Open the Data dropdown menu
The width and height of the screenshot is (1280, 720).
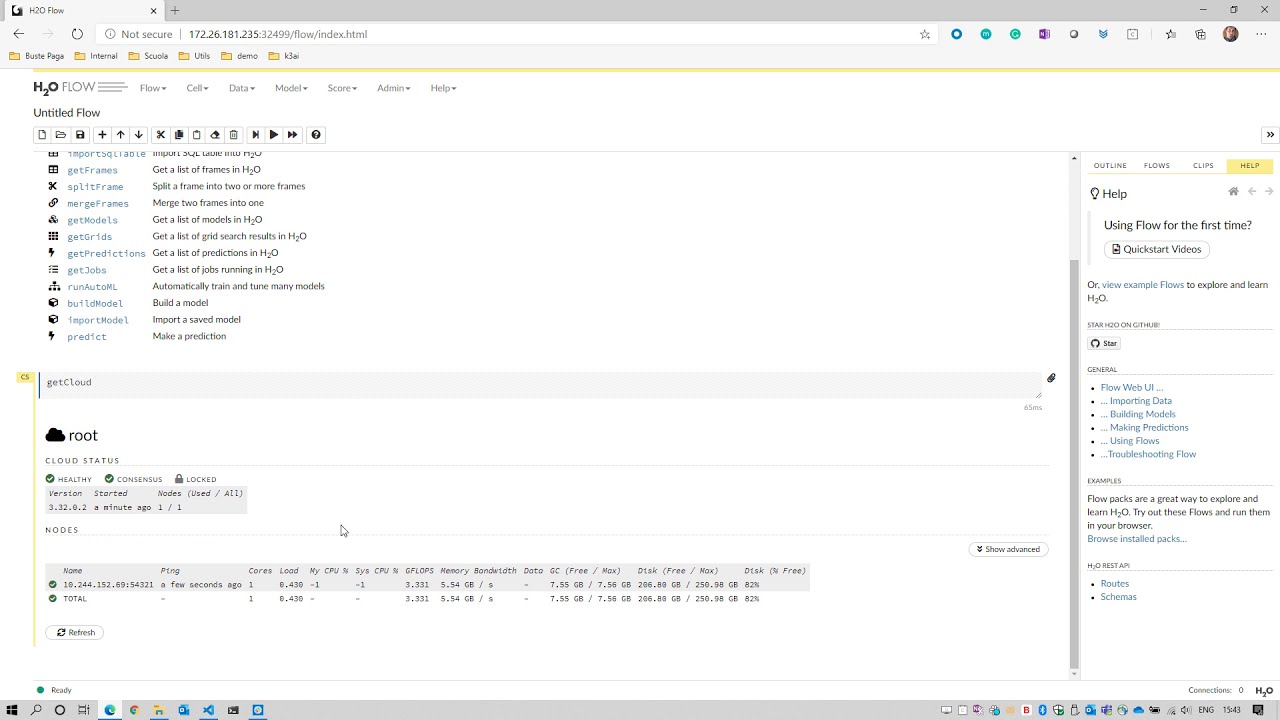click(241, 88)
